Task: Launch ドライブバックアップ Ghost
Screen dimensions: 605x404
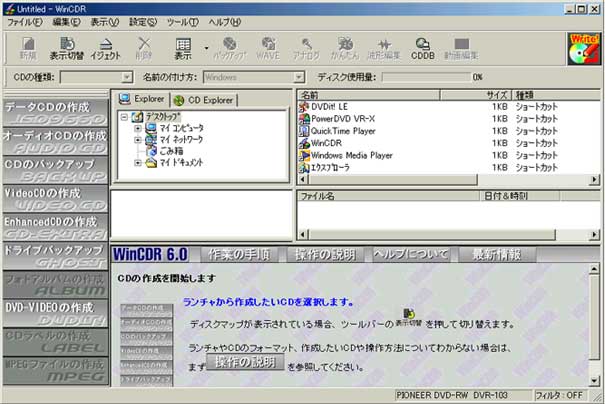Action: pyautogui.click(x=56, y=256)
